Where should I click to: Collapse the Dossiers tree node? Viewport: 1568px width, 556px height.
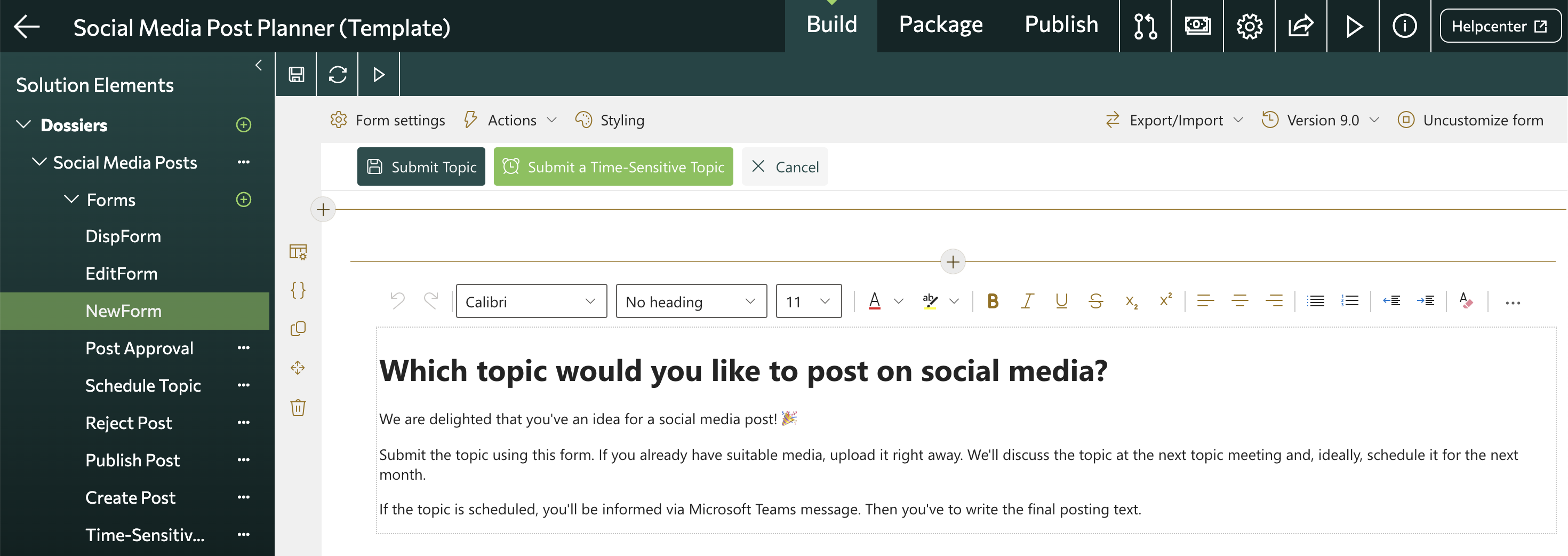[x=23, y=125]
